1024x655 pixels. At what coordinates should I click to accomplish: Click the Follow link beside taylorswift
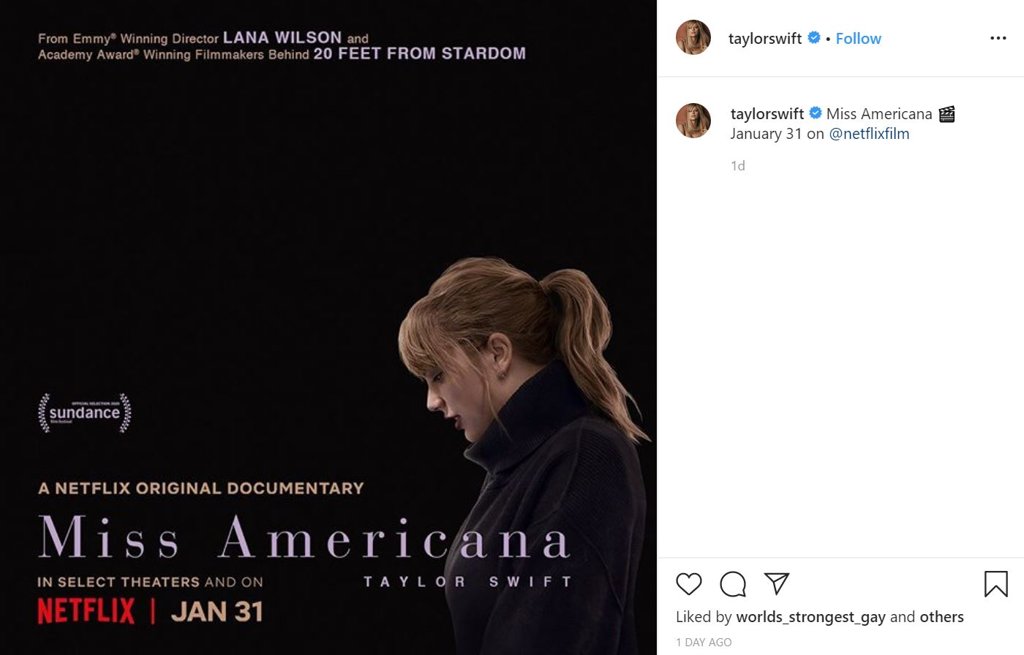[858, 38]
